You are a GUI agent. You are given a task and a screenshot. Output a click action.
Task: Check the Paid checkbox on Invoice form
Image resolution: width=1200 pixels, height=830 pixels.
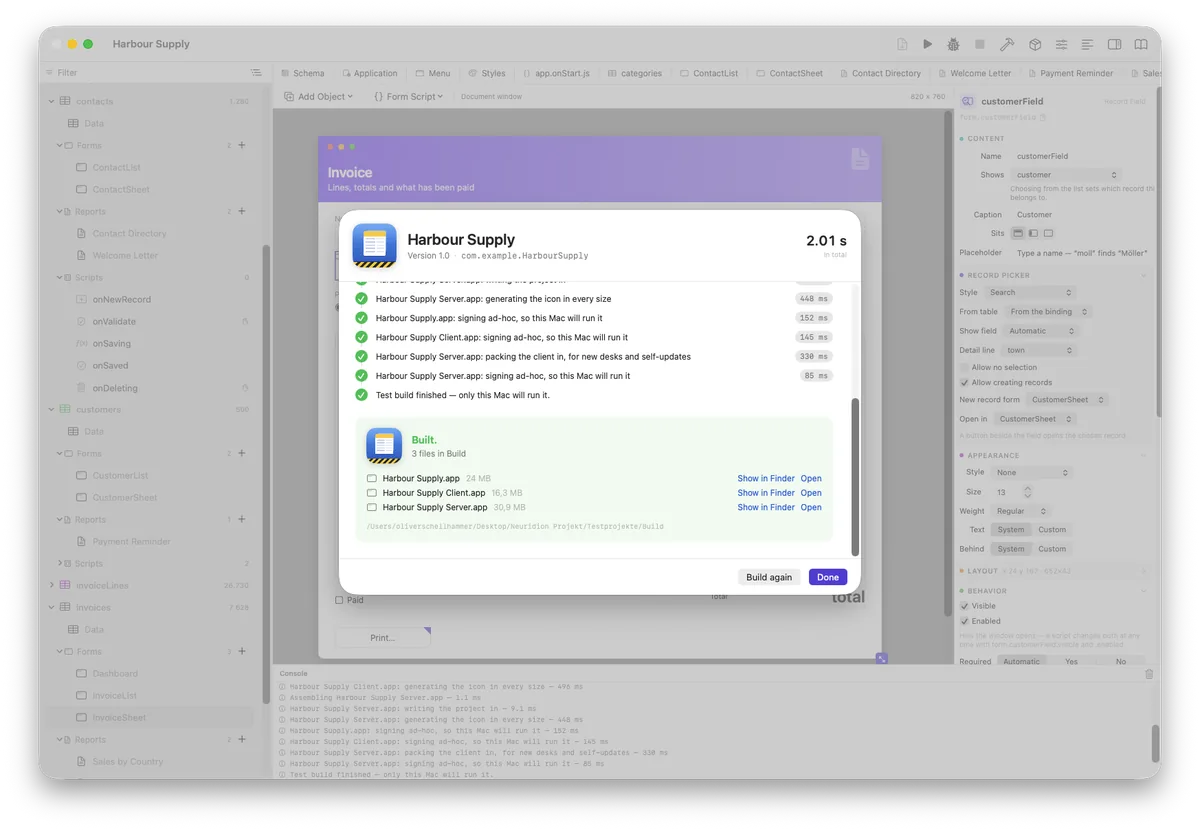tap(339, 600)
